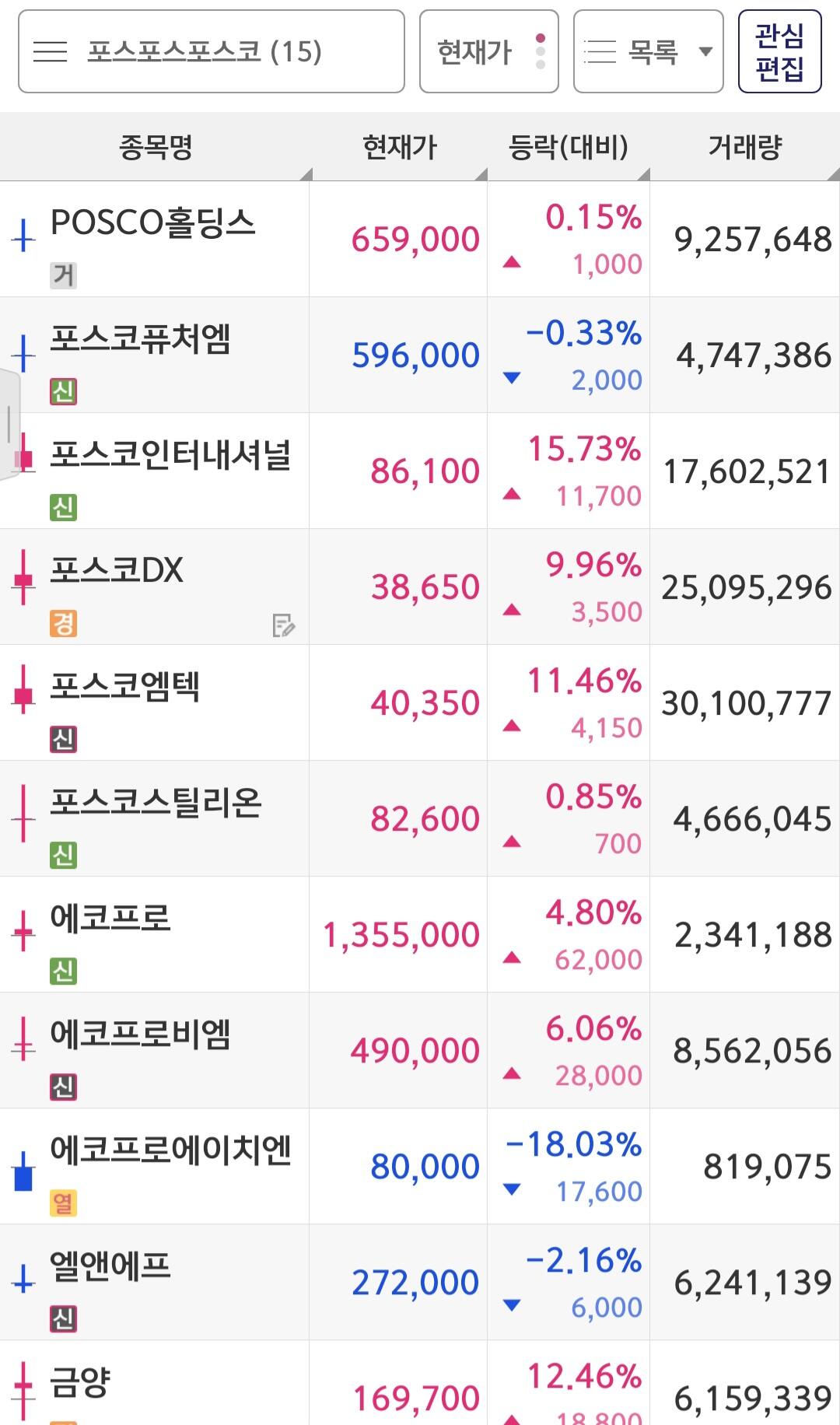This screenshot has width=840, height=1425.
Task: Pull the side drawer handle on left edge
Action: [9, 424]
